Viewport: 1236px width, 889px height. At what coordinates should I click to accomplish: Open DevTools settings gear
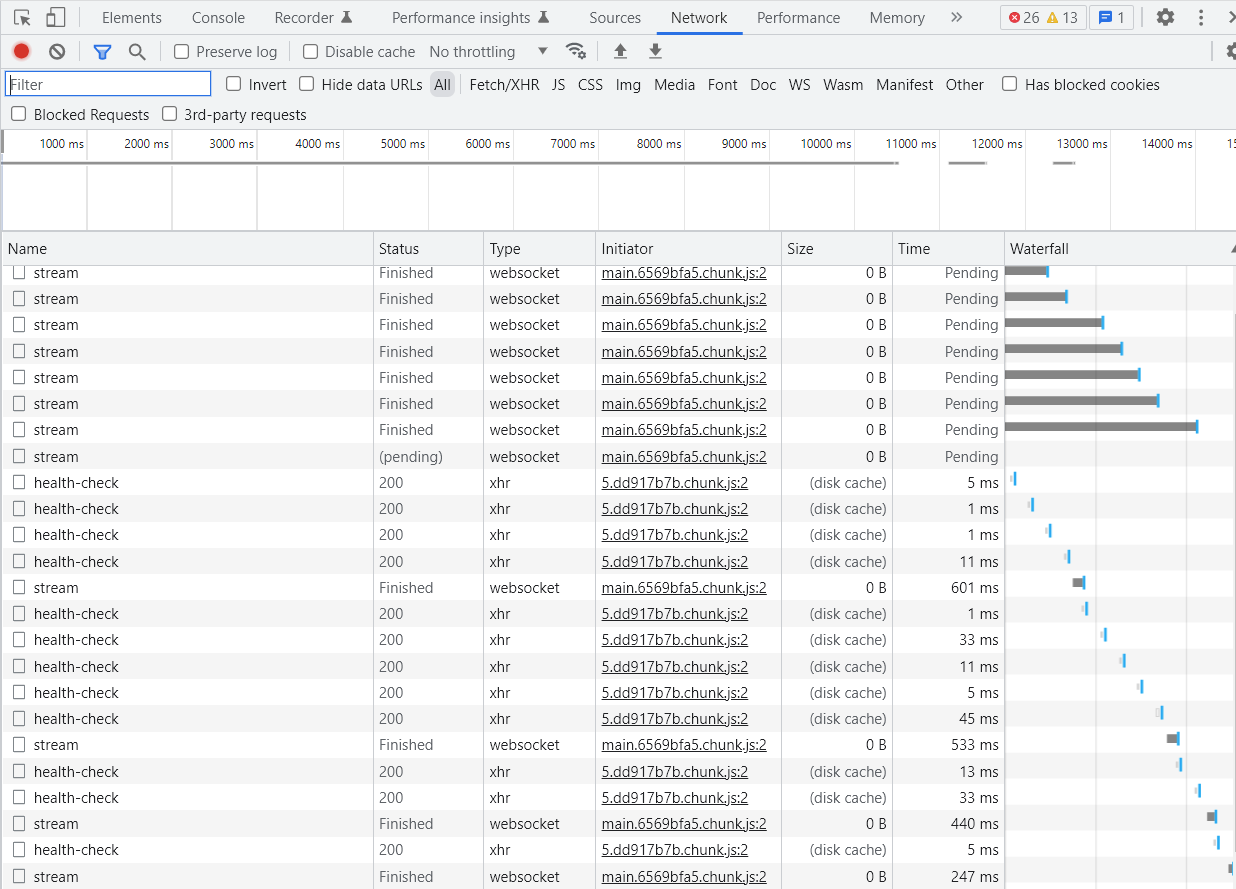[x=1166, y=17]
